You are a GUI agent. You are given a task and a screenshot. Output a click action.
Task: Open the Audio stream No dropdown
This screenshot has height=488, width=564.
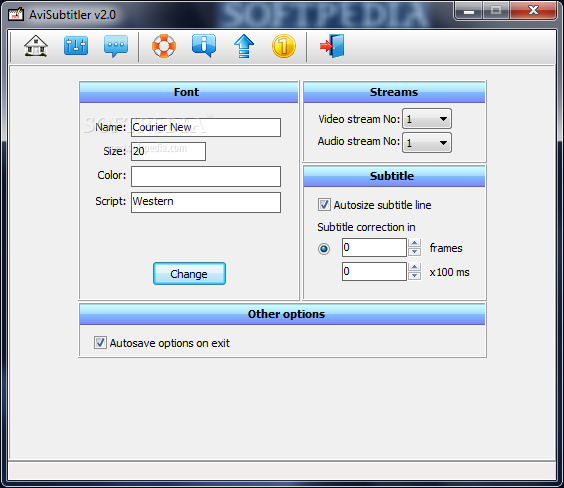click(x=427, y=143)
